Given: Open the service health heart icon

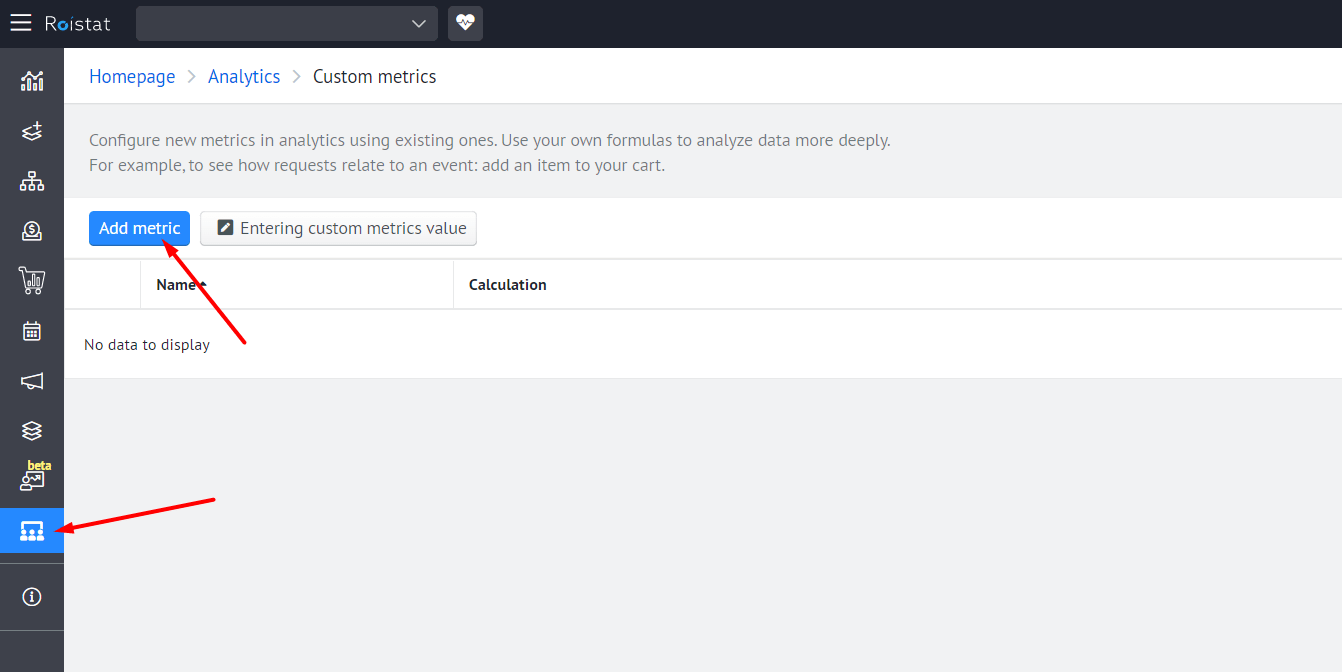Looking at the screenshot, I should 465,23.
